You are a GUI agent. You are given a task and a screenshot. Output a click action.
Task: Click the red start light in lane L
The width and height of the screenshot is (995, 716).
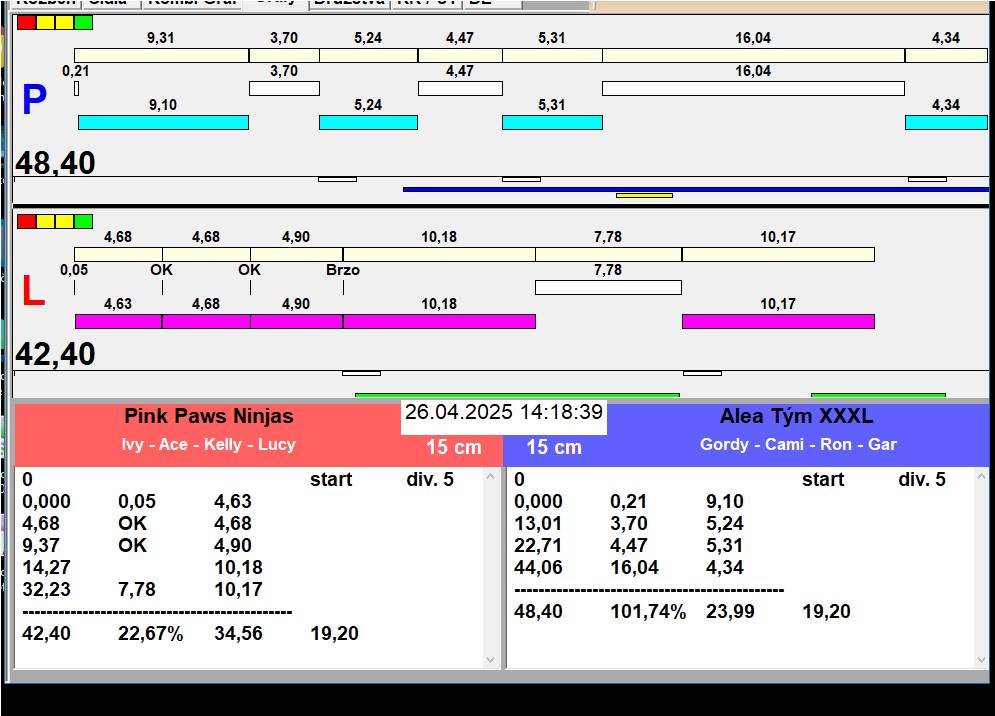tap(27, 221)
